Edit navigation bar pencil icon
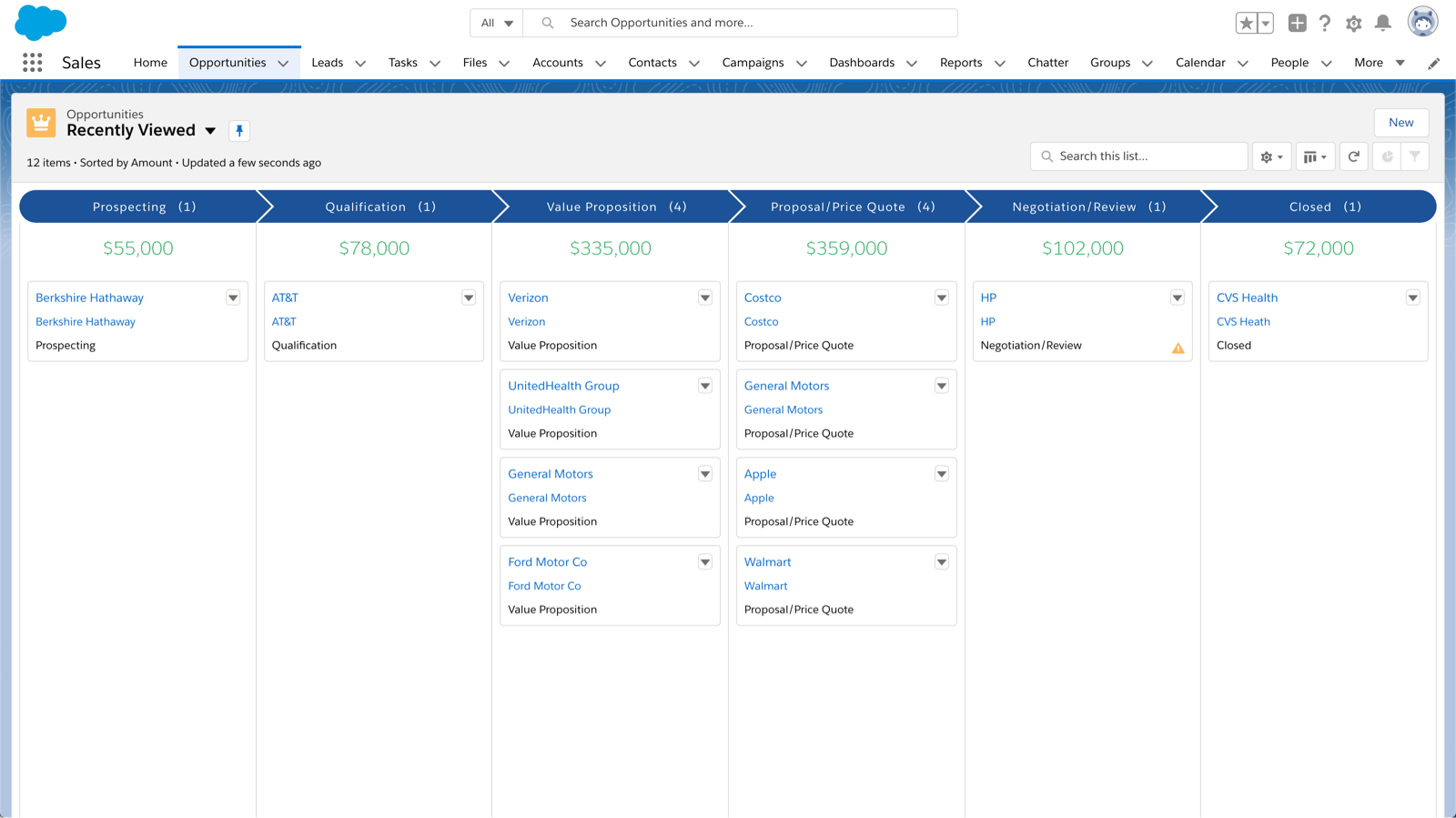 1433,63
